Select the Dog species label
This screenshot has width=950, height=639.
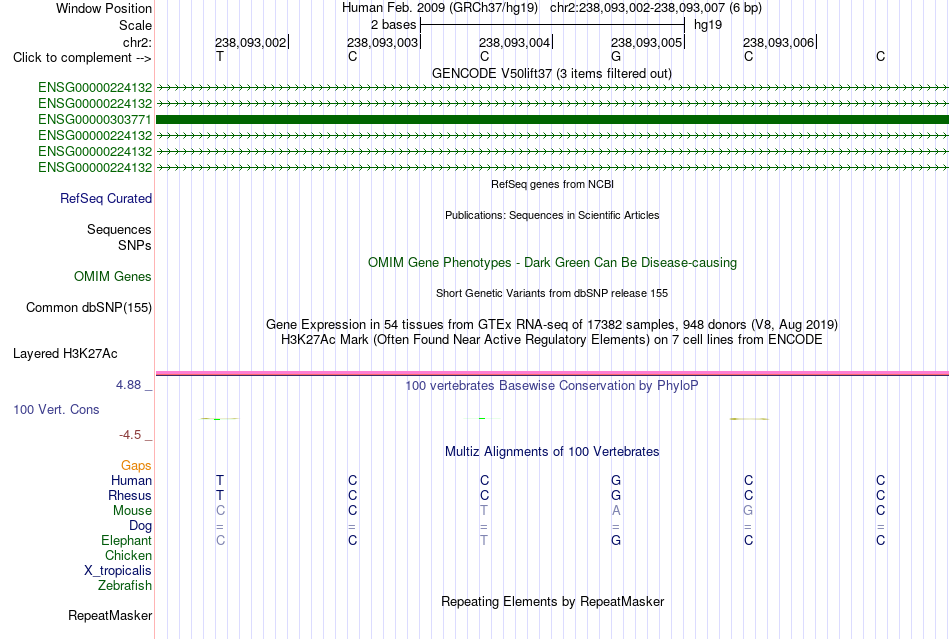[141, 526]
